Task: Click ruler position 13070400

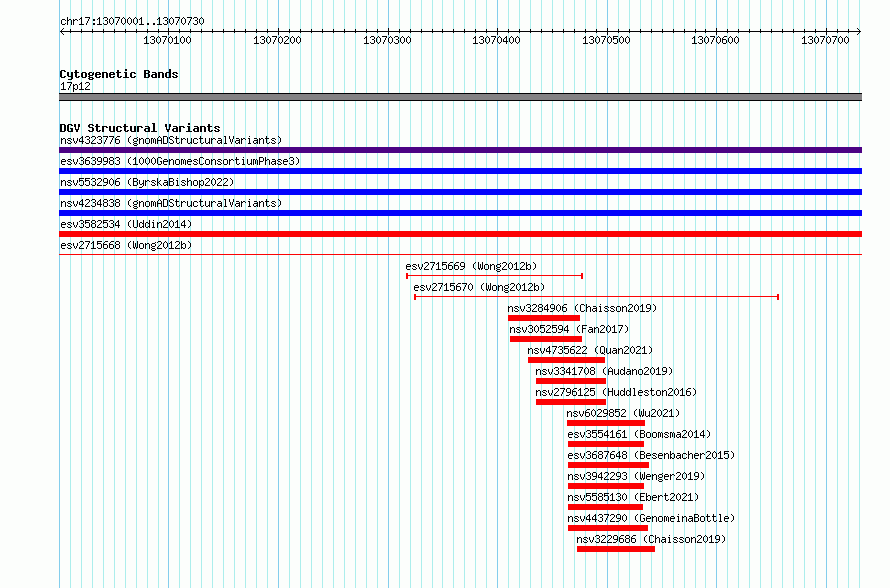Action: pos(496,40)
